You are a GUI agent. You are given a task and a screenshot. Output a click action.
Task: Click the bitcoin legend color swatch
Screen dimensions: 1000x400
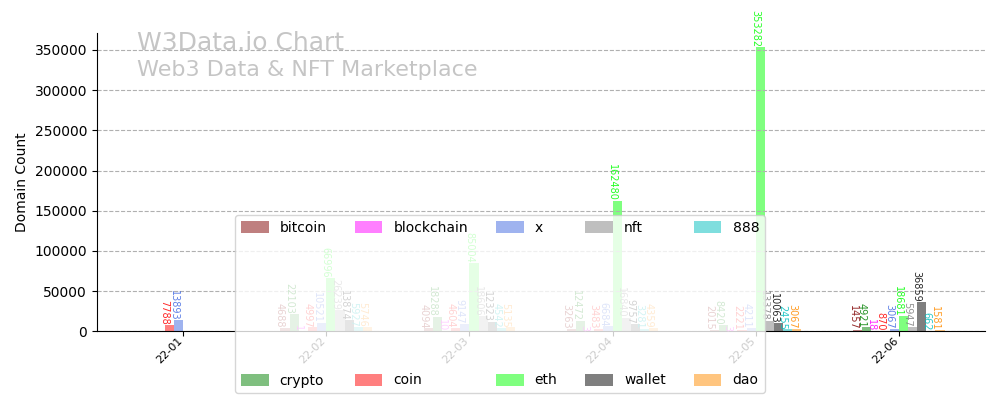[255, 227]
